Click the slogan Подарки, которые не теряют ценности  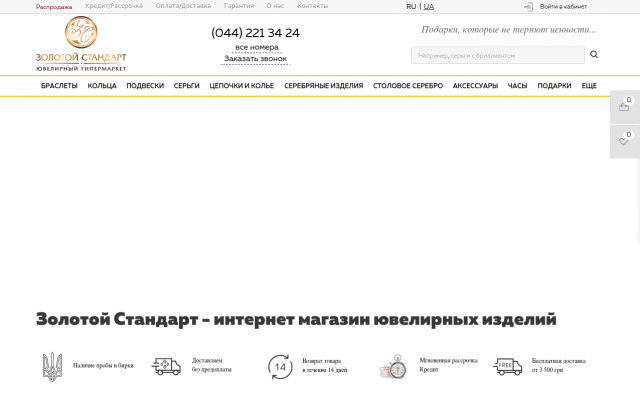pyautogui.click(x=509, y=29)
